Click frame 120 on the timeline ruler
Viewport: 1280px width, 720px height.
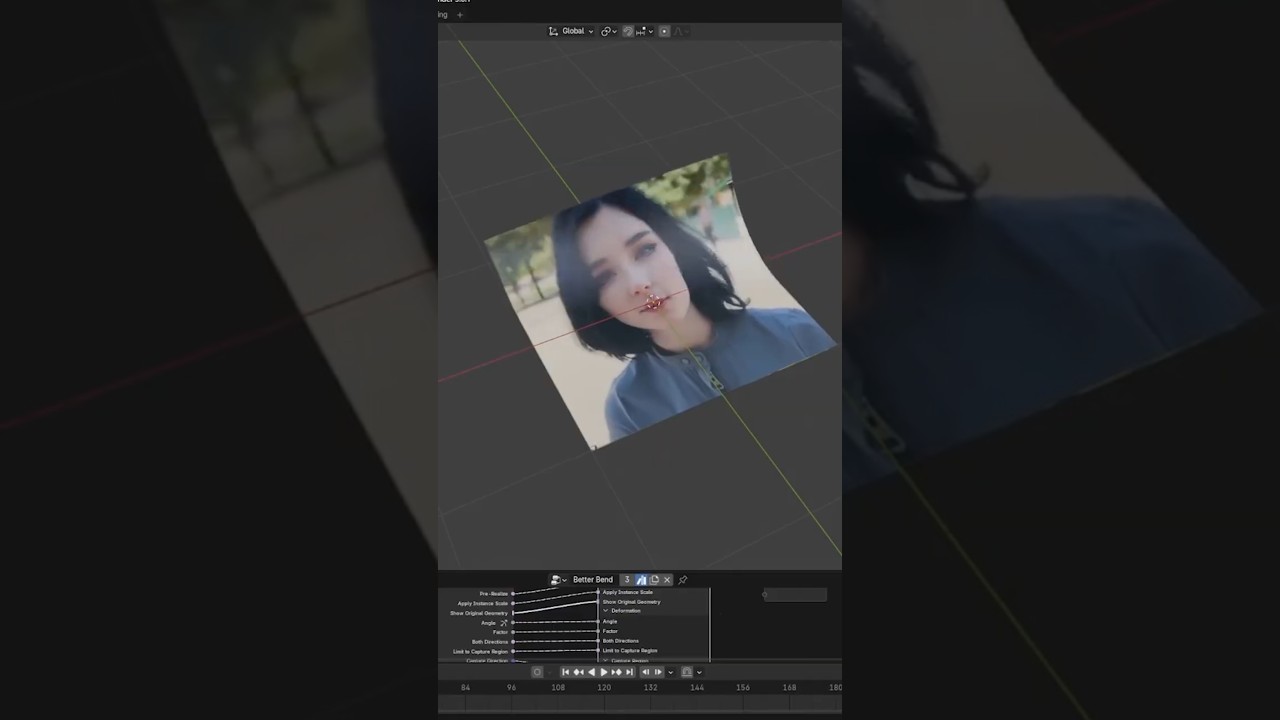coord(604,688)
